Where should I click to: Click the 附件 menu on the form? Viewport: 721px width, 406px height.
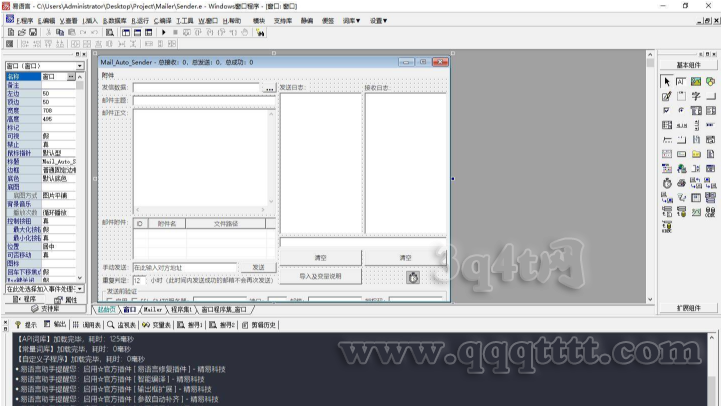[108, 75]
